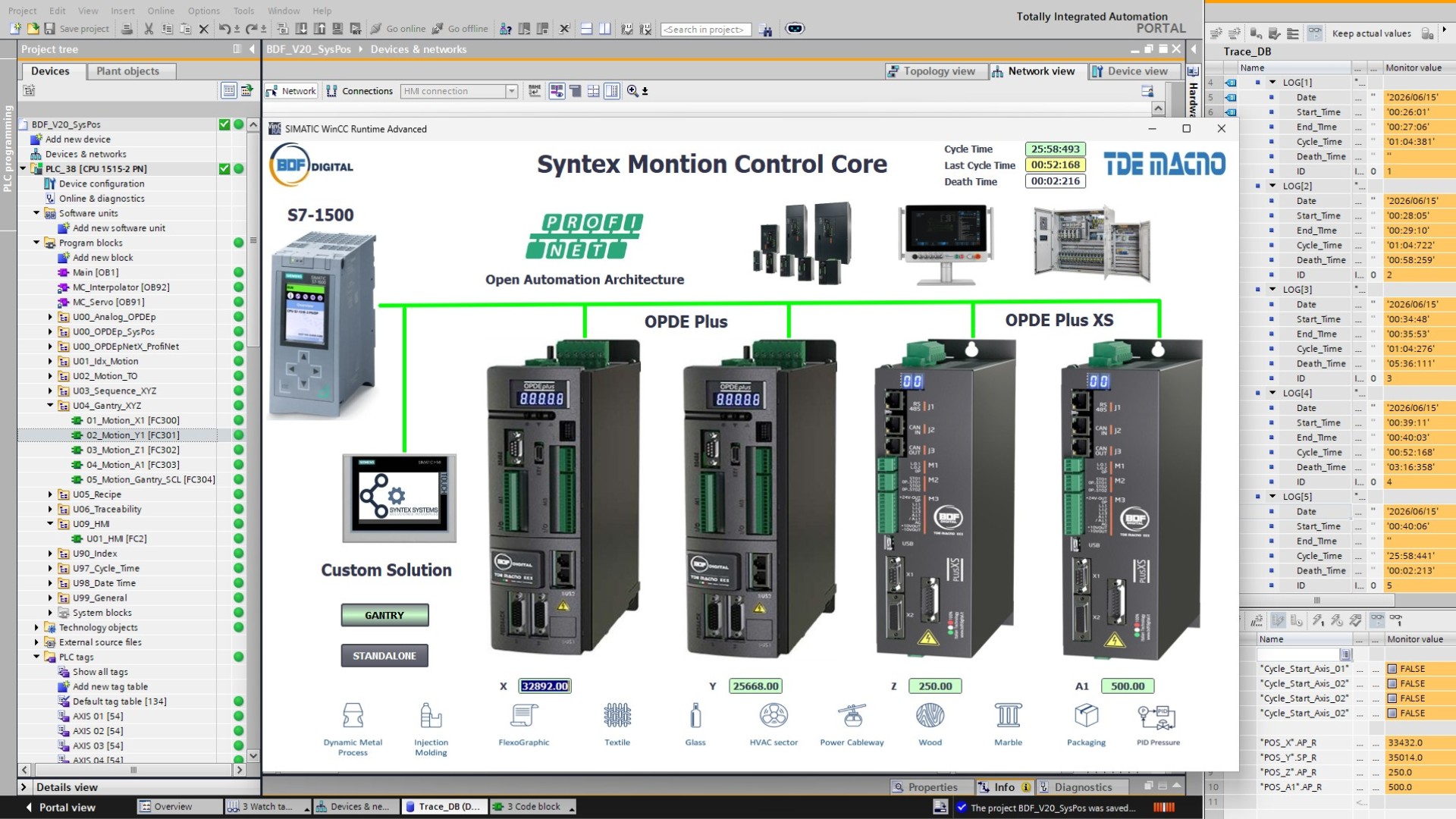Open the HMI connection dropdown
Image resolution: width=1456 pixels, height=819 pixels.
coord(512,91)
